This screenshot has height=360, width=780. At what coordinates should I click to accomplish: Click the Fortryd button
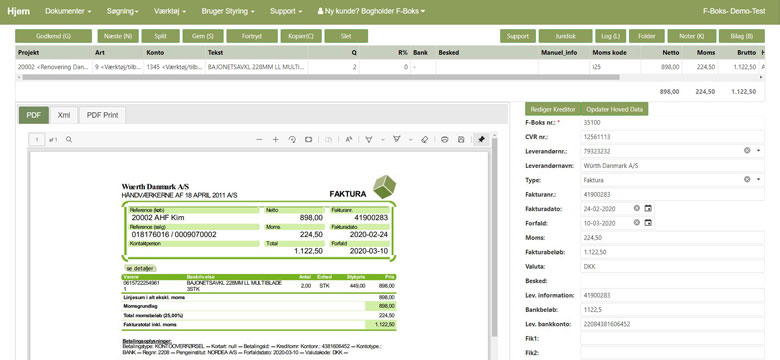coord(252,36)
